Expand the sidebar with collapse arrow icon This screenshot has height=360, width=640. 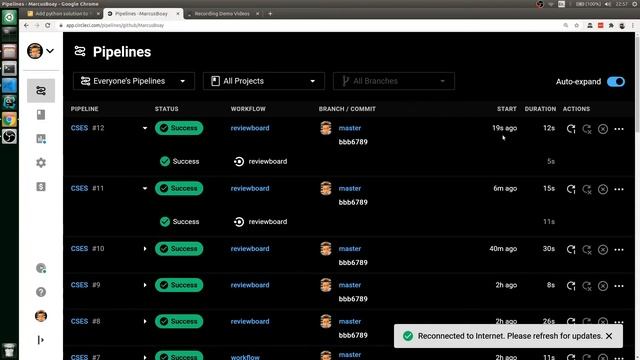[x=41, y=340]
